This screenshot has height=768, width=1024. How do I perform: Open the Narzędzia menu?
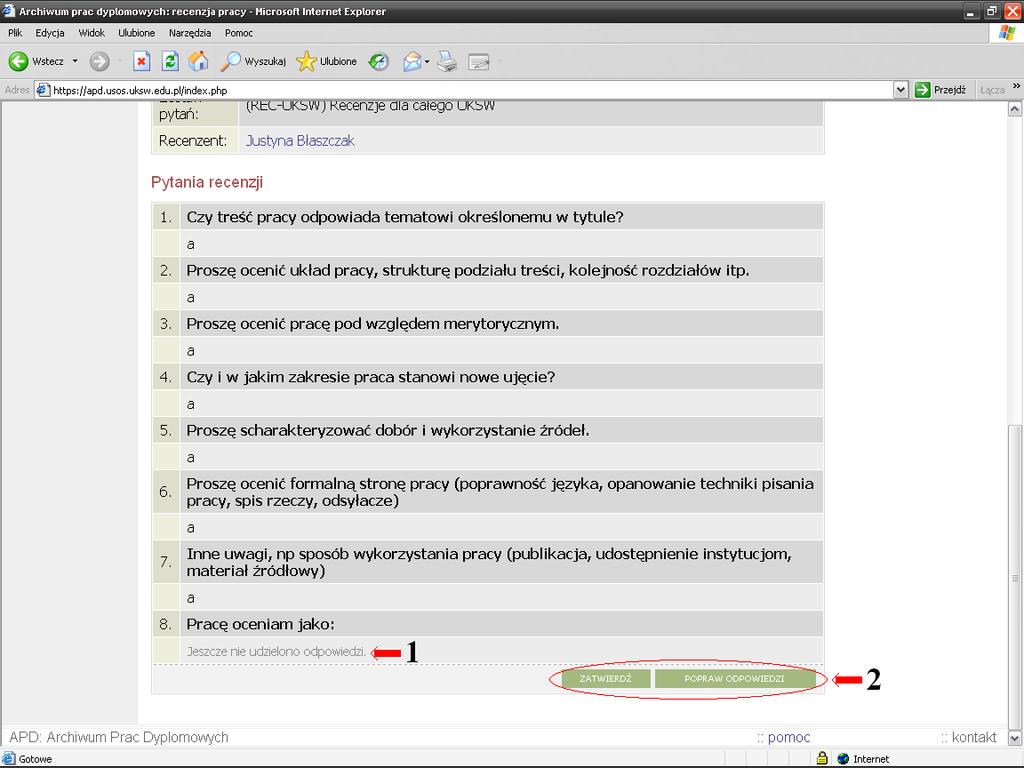point(189,33)
